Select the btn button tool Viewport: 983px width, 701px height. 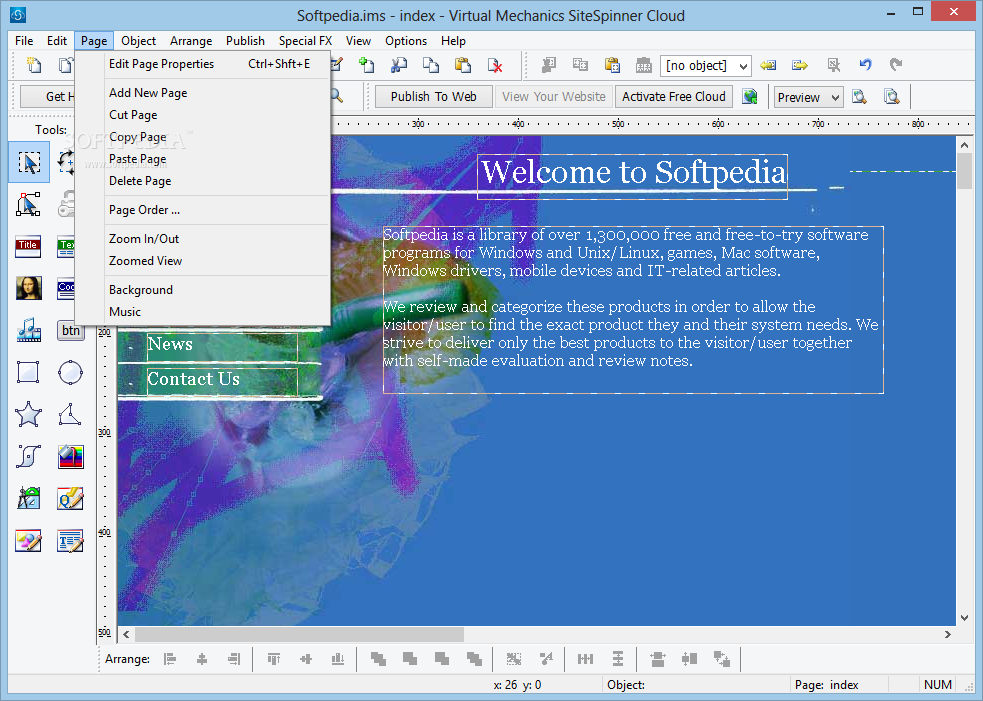click(x=70, y=330)
